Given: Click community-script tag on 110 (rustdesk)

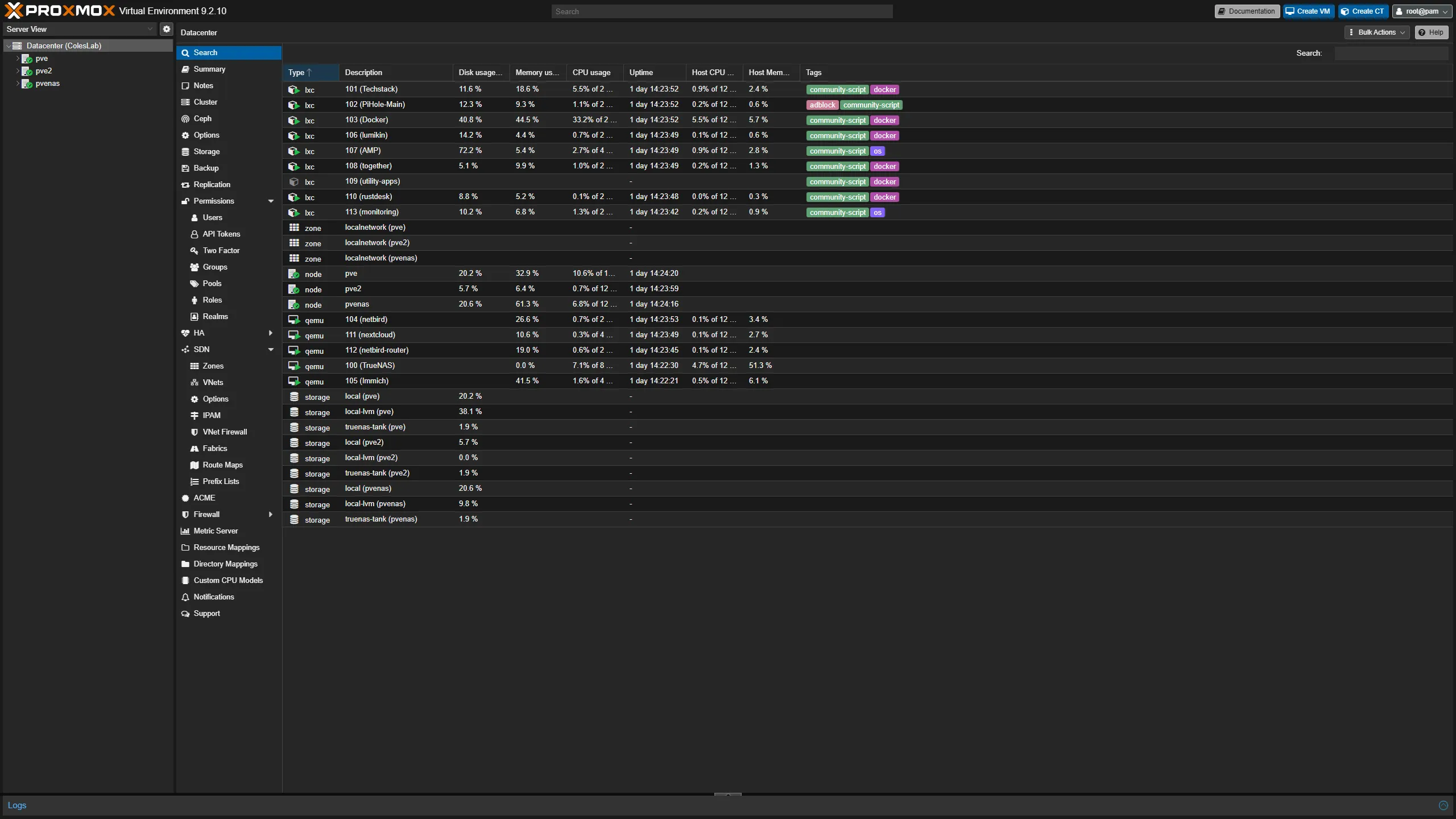Looking at the screenshot, I should point(838,197).
